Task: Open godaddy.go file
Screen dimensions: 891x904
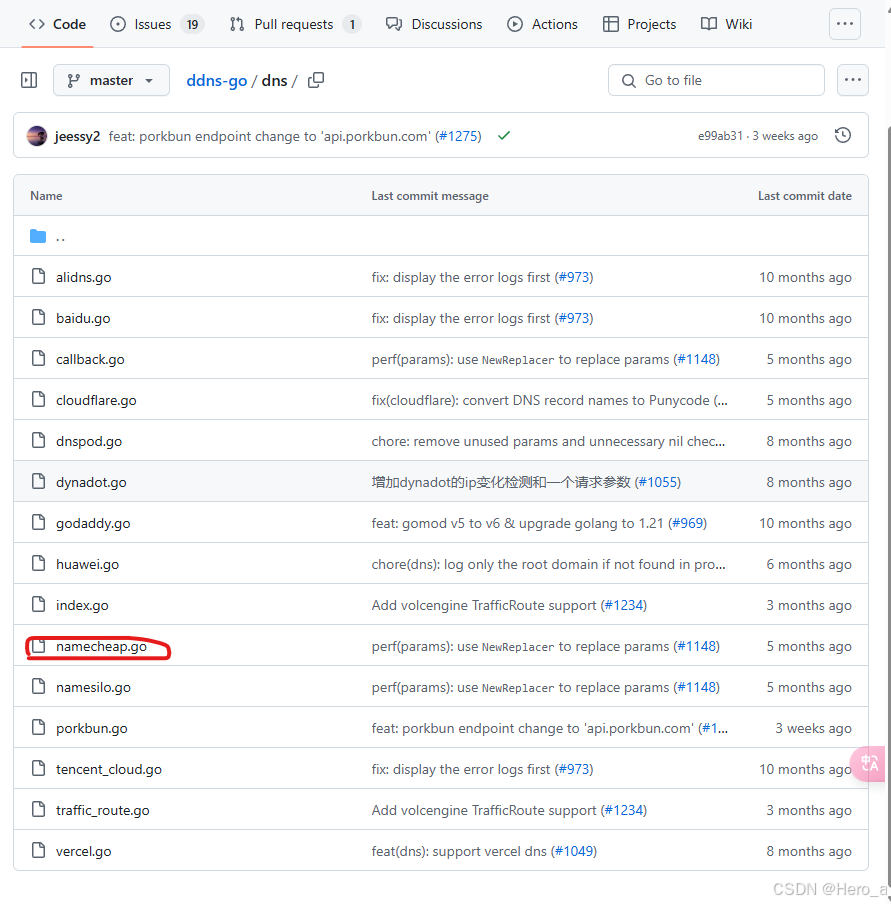Action: pos(93,523)
